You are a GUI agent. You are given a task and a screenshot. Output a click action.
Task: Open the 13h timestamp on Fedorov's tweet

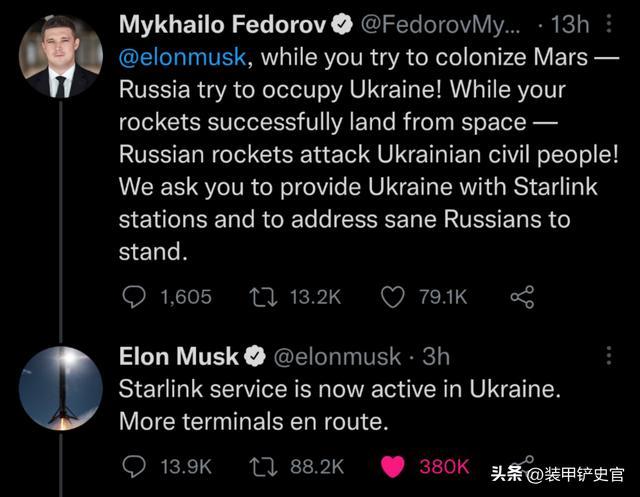(570, 24)
